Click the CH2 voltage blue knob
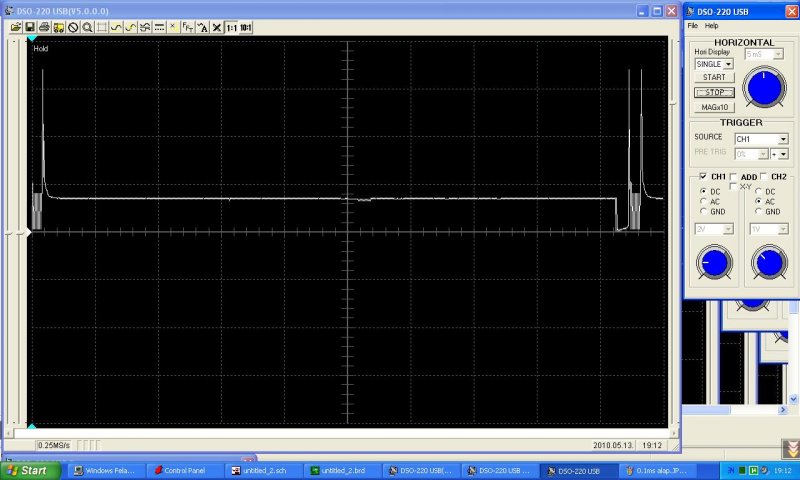Viewport: 800px width, 480px height. 769,263
